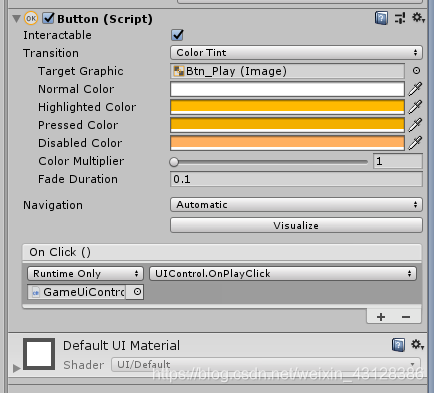
Task: Click the GameUiControl object field
Action: click(x=77, y=292)
